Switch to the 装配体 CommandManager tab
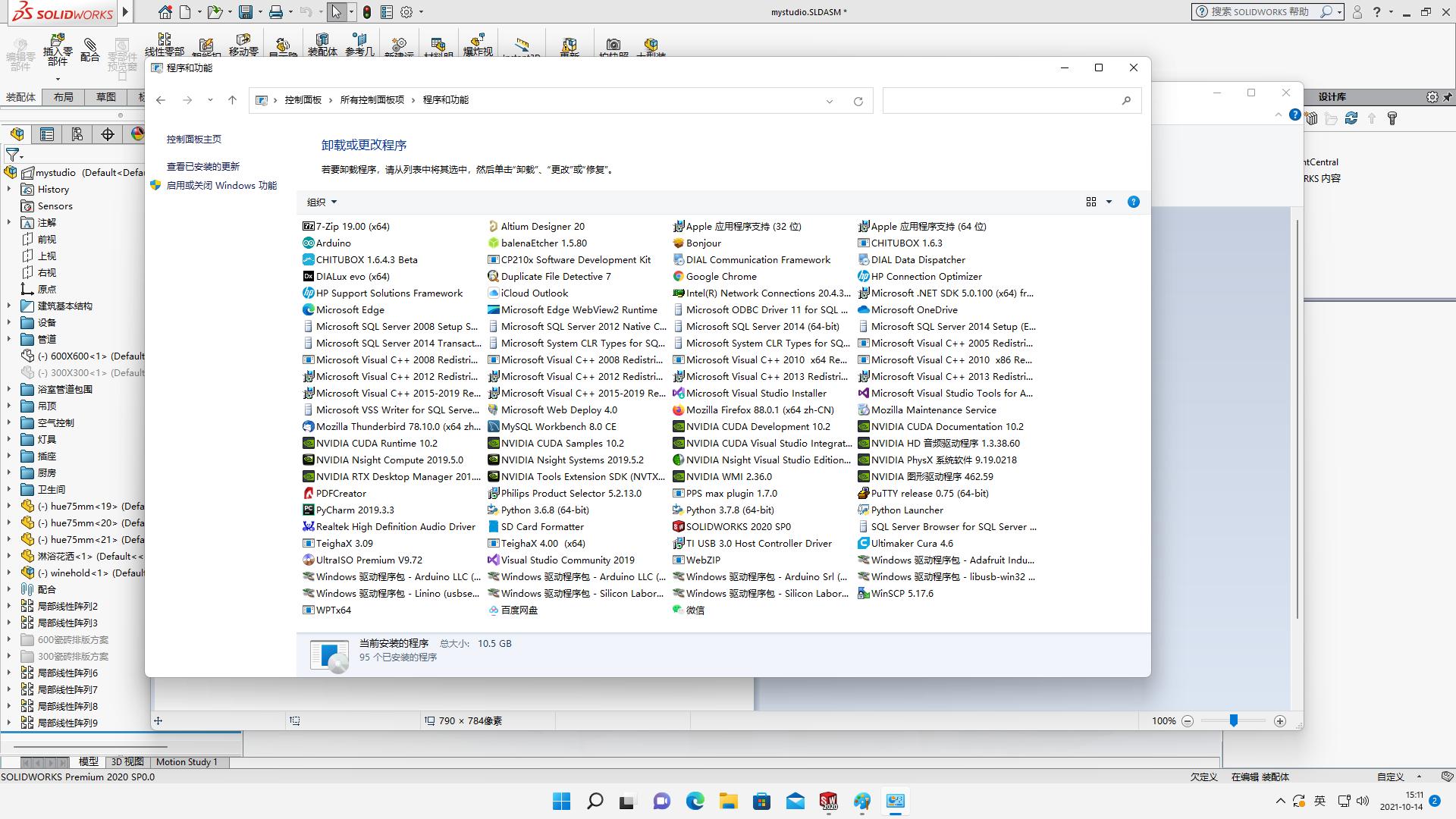Viewport: 1456px width, 819px height. coord(20,97)
